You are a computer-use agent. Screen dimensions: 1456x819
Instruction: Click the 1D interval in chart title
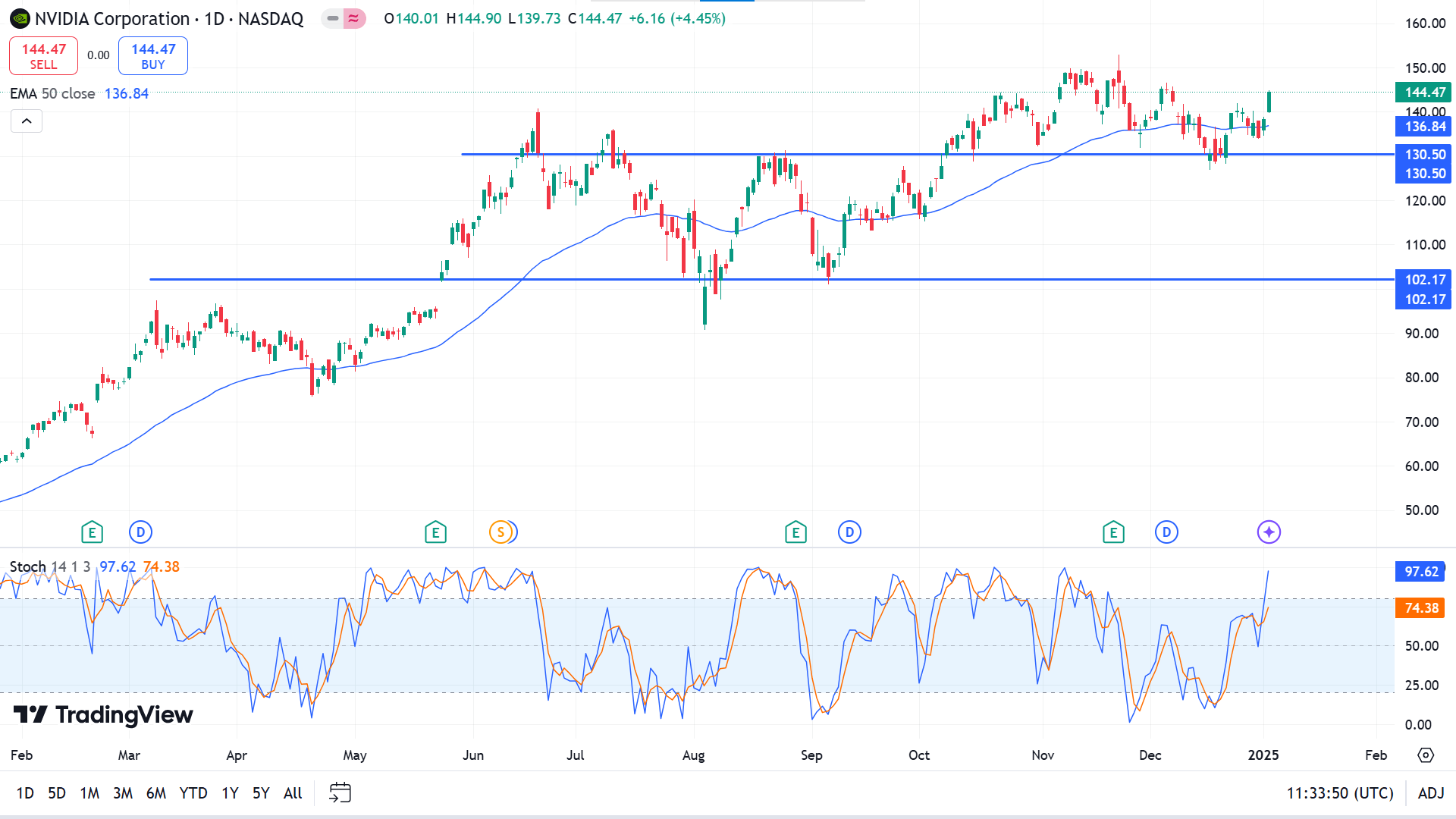point(215,18)
